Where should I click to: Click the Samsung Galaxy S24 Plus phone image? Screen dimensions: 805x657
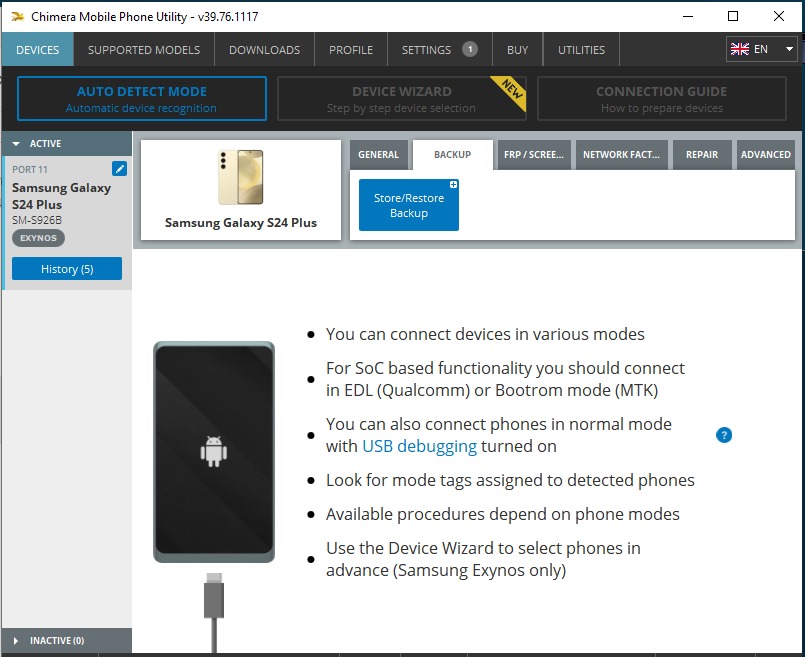[x=241, y=177]
